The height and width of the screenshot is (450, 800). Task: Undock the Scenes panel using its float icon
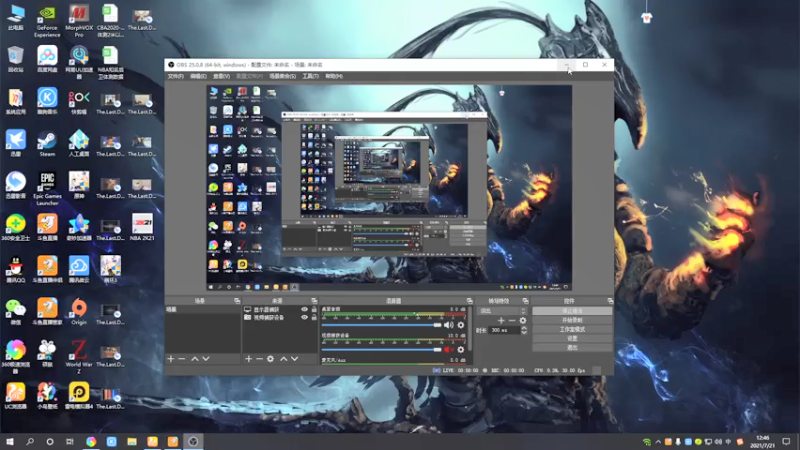point(237,301)
